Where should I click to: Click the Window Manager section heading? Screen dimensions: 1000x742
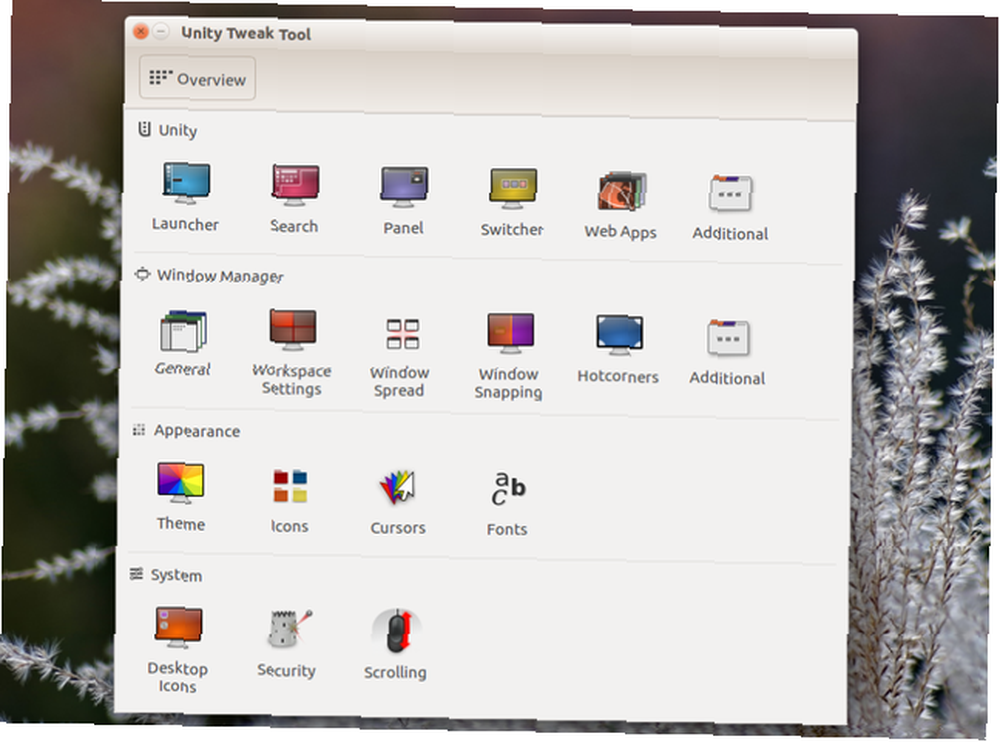210,276
